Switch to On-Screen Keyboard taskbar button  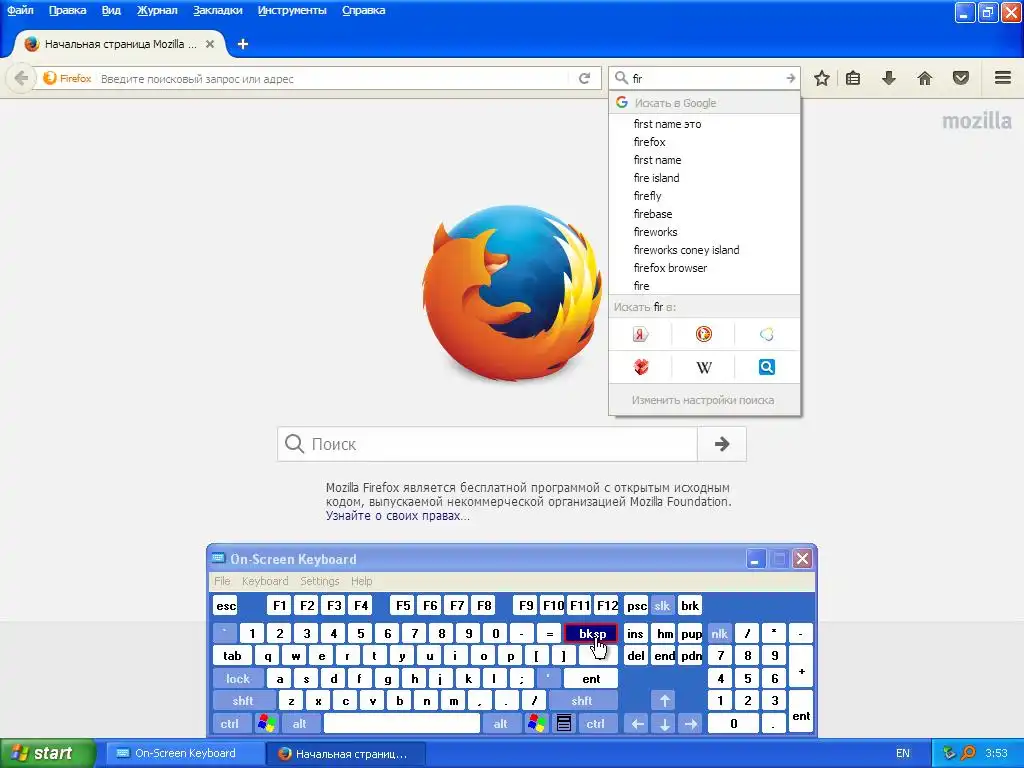pyautogui.click(x=185, y=753)
